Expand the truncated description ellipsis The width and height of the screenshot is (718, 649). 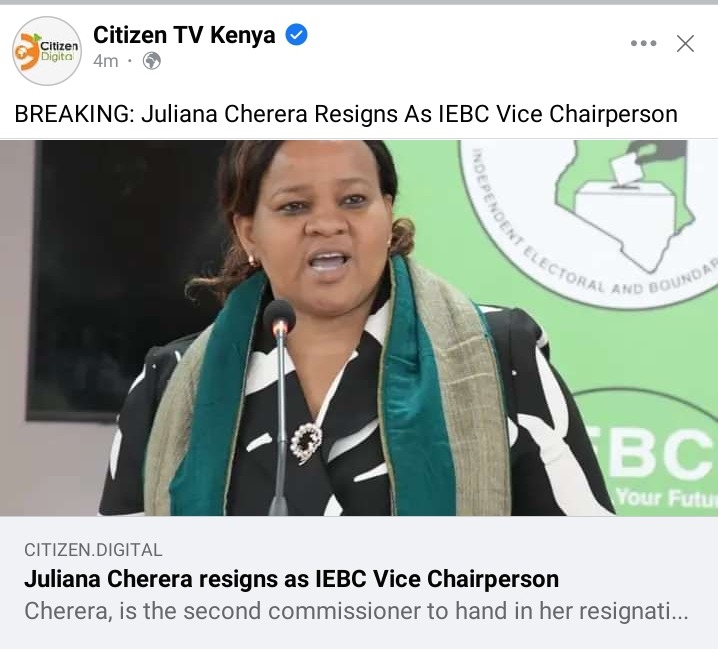click(x=680, y=612)
